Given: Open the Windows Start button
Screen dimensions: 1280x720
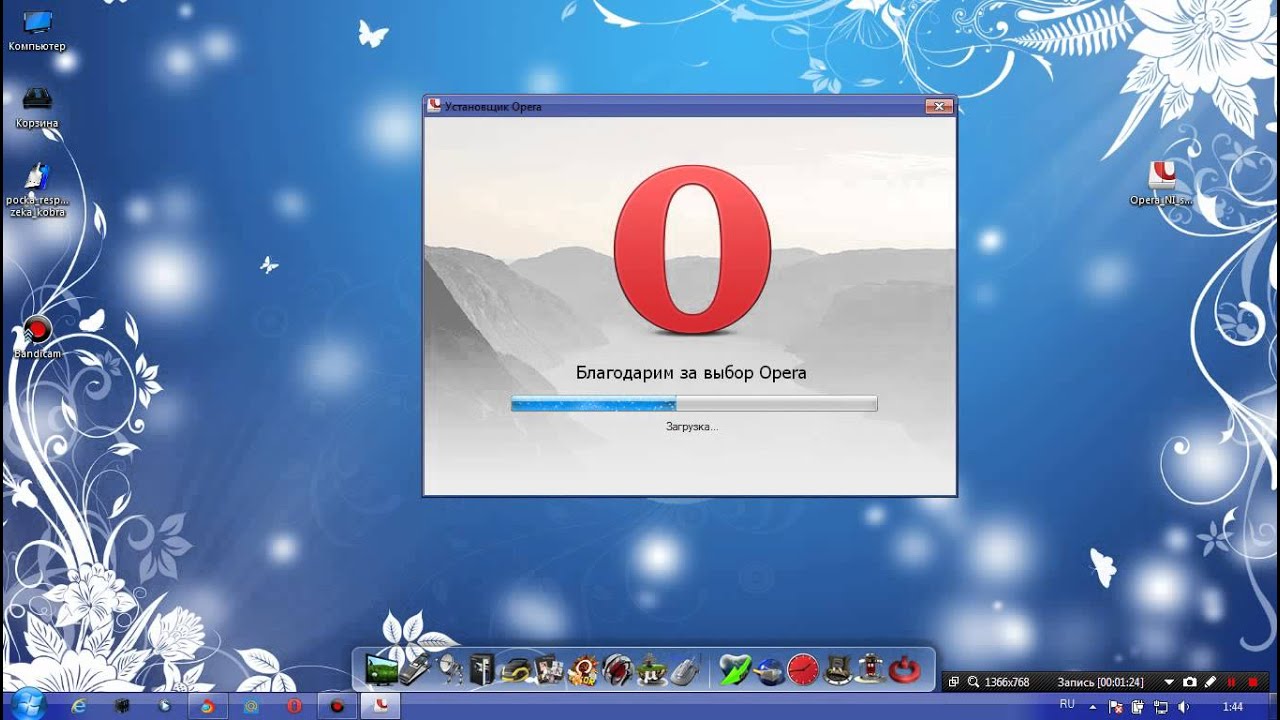Looking at the screenshot, I should (x=27, y=705).
